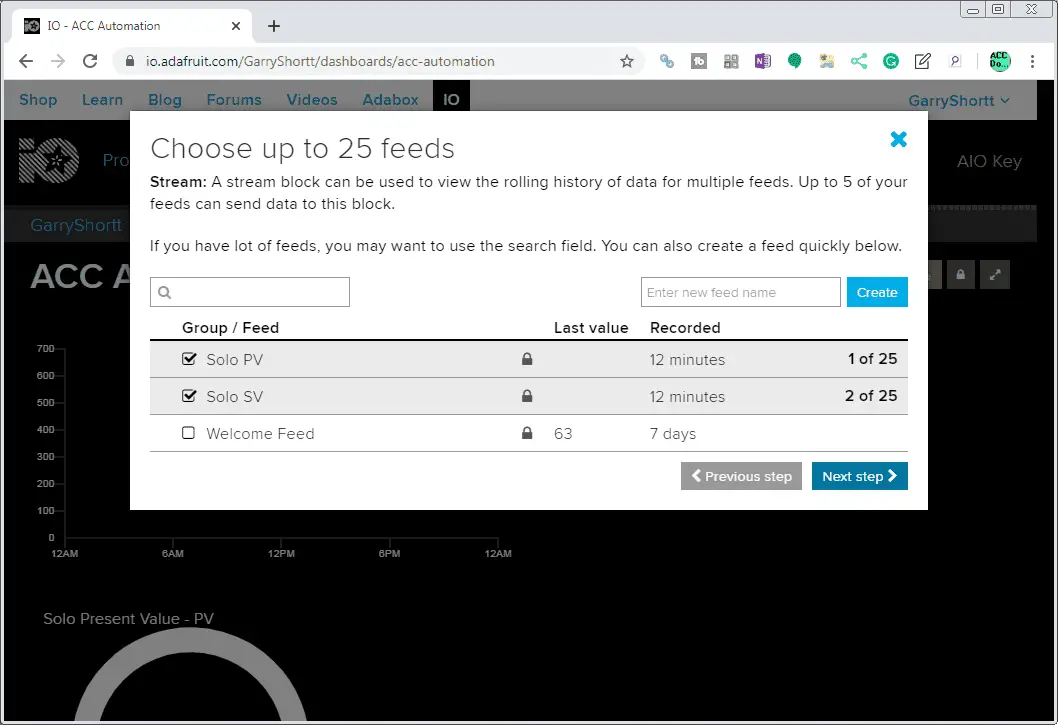Uncheck the Solo SV feed checkbox
Viewport: 1058px width, 725px height.
point(189,396)
